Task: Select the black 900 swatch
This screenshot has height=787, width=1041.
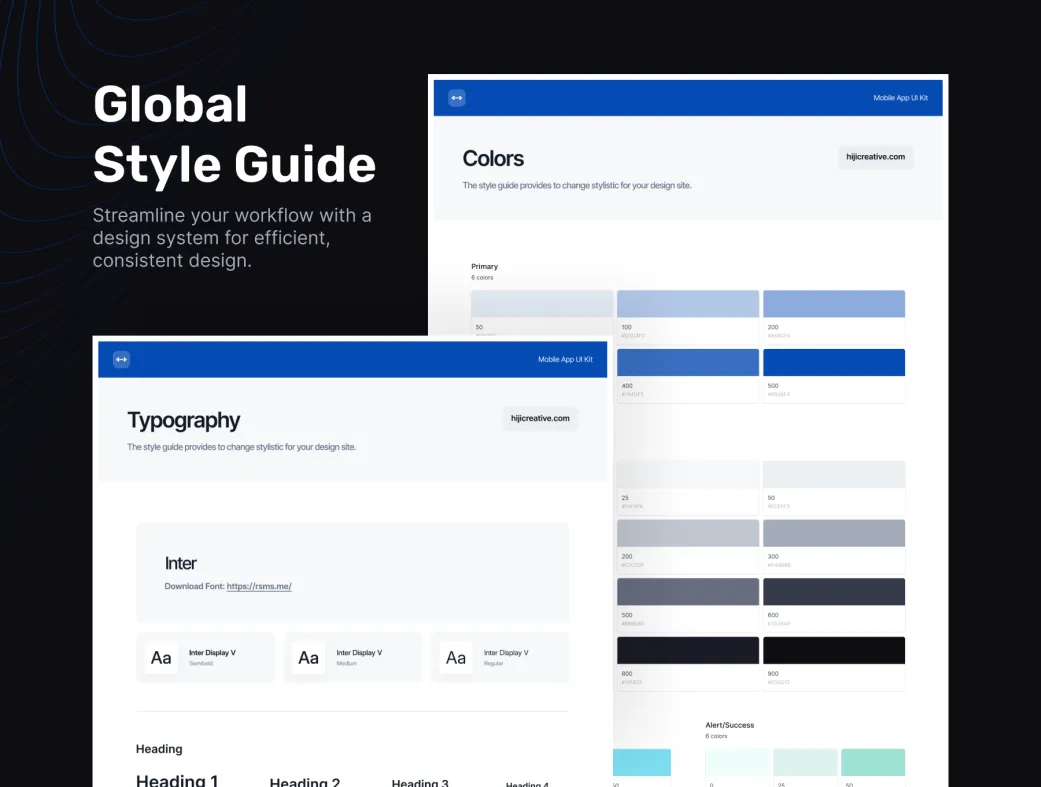Action: (x=834, y=650)
